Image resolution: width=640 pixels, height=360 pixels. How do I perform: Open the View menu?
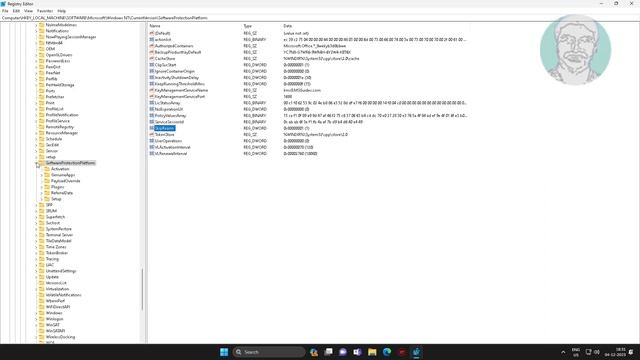tap(28, 11)
